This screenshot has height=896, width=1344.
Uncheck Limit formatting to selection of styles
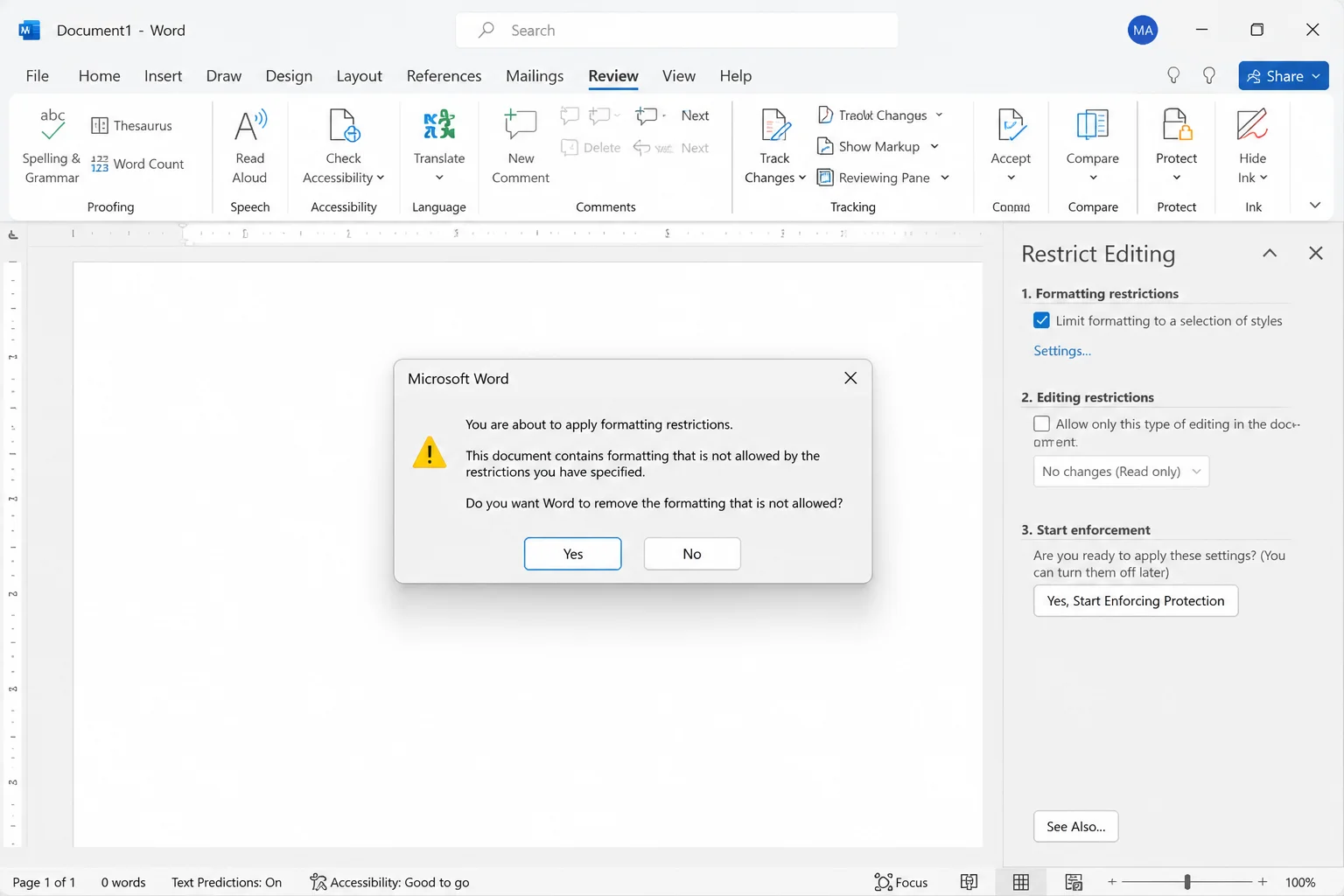click(x=1041, y=320)
